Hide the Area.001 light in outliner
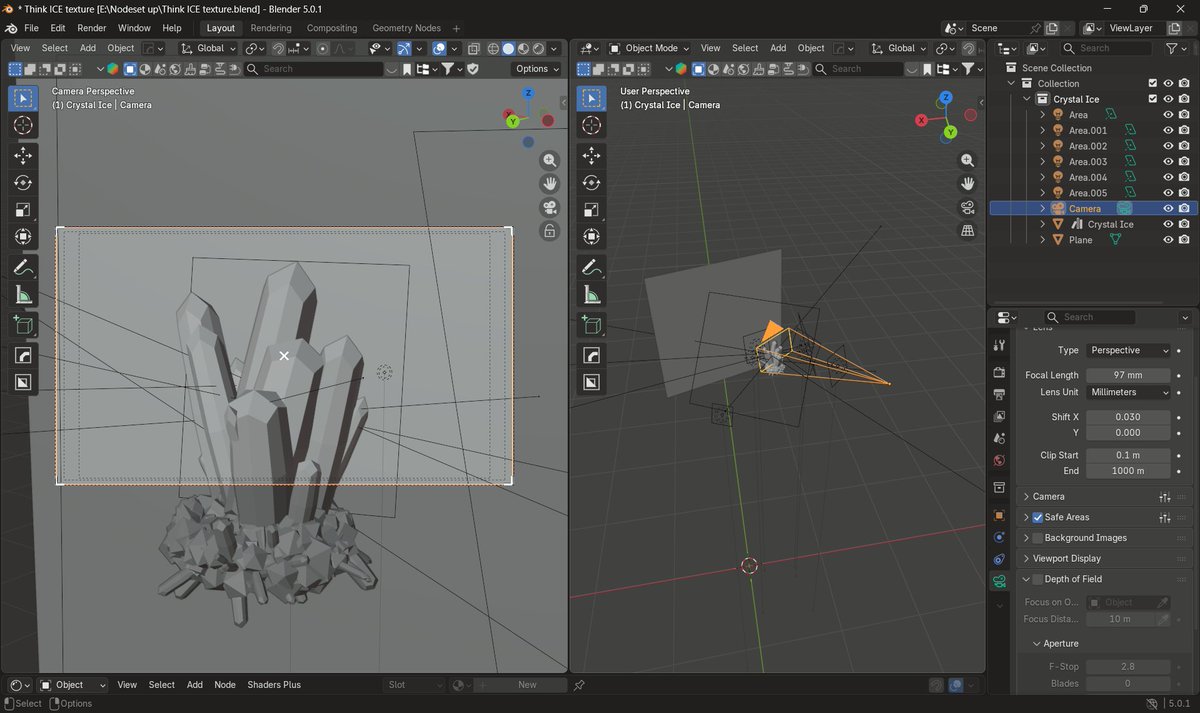Image resolution: width=1200 pixels, height=713 pixels. tap(1168, 130)
